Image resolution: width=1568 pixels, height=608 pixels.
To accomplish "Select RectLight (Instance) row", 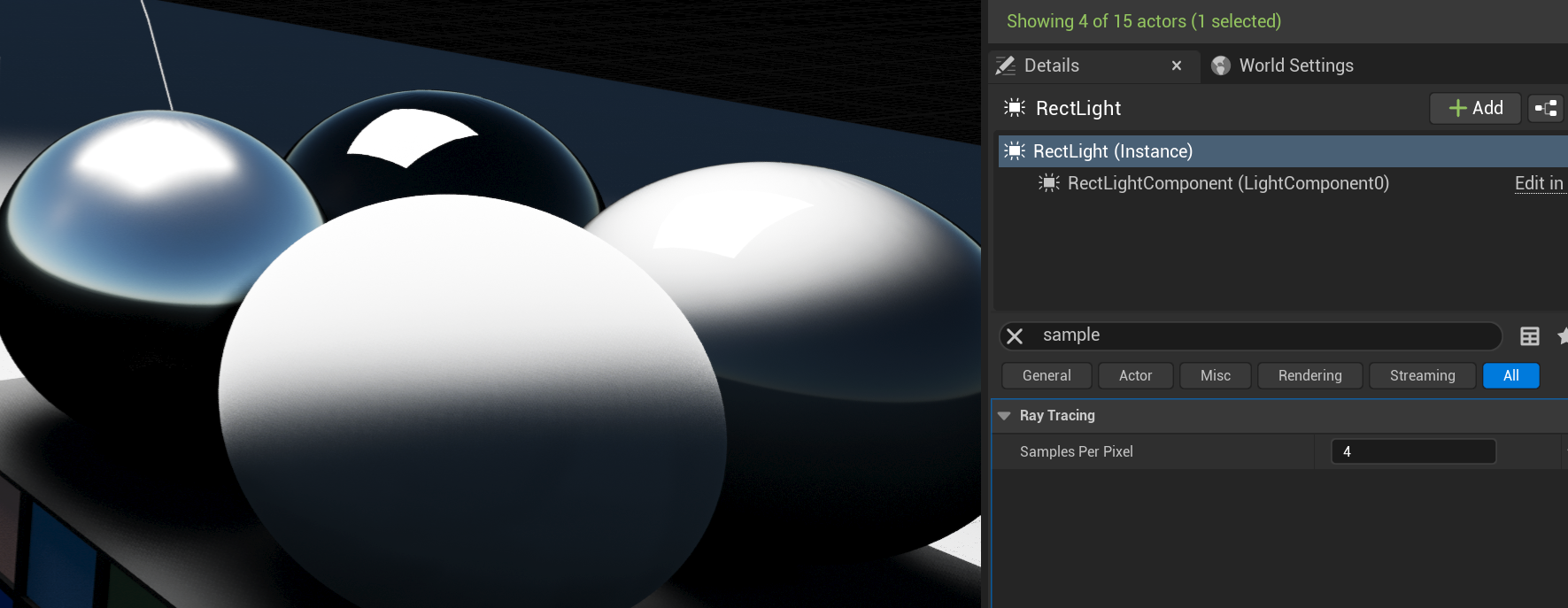I will coord(1283,151).
